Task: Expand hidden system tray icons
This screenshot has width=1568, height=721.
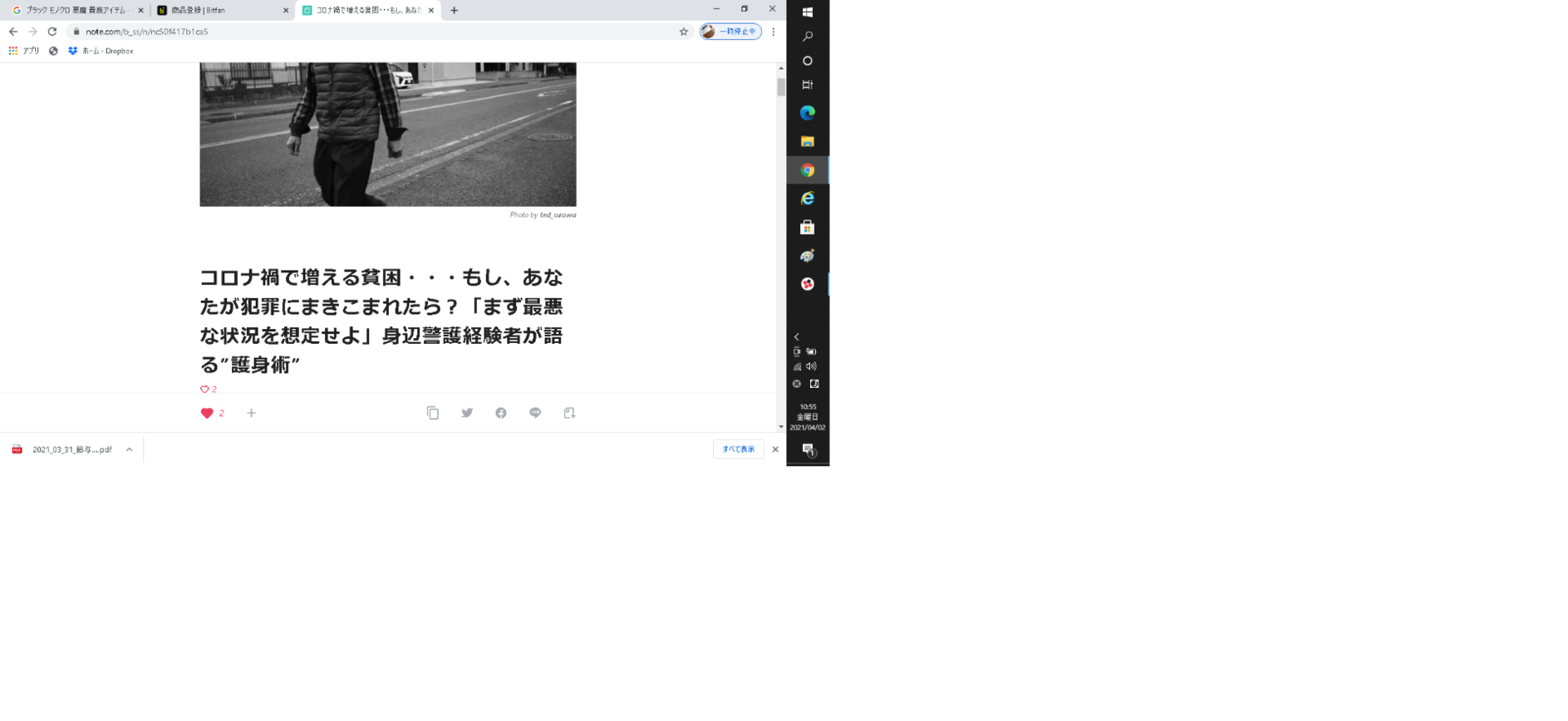Action: pos(797,337)
